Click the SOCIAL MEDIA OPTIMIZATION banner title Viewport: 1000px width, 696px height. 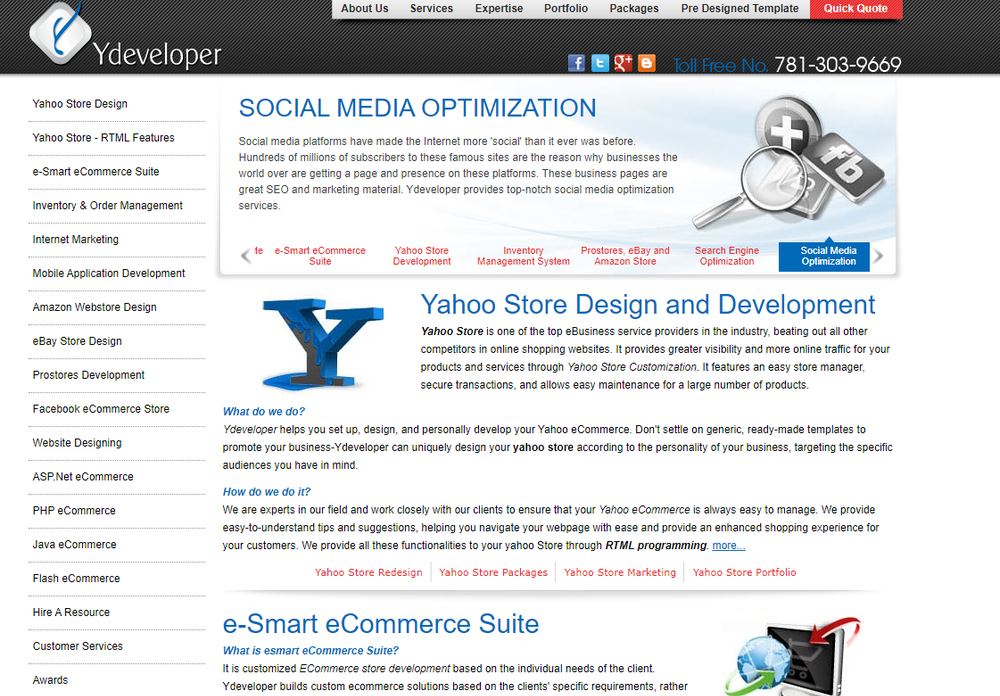418,108
